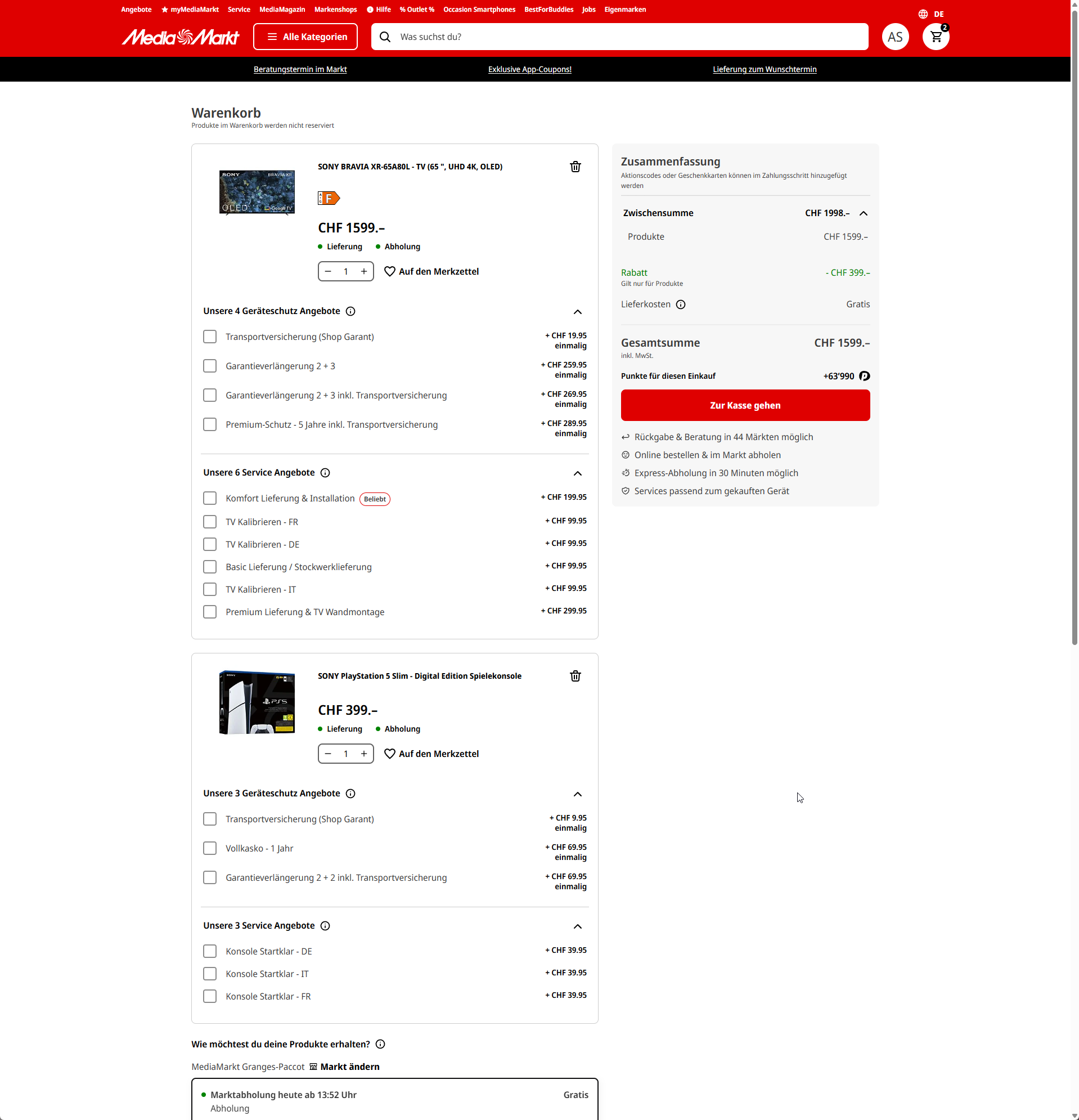Check TV Transportversicherung CHF 19.95
This screenshot has width=1079, height=1120.
click(x=210, y=337)
